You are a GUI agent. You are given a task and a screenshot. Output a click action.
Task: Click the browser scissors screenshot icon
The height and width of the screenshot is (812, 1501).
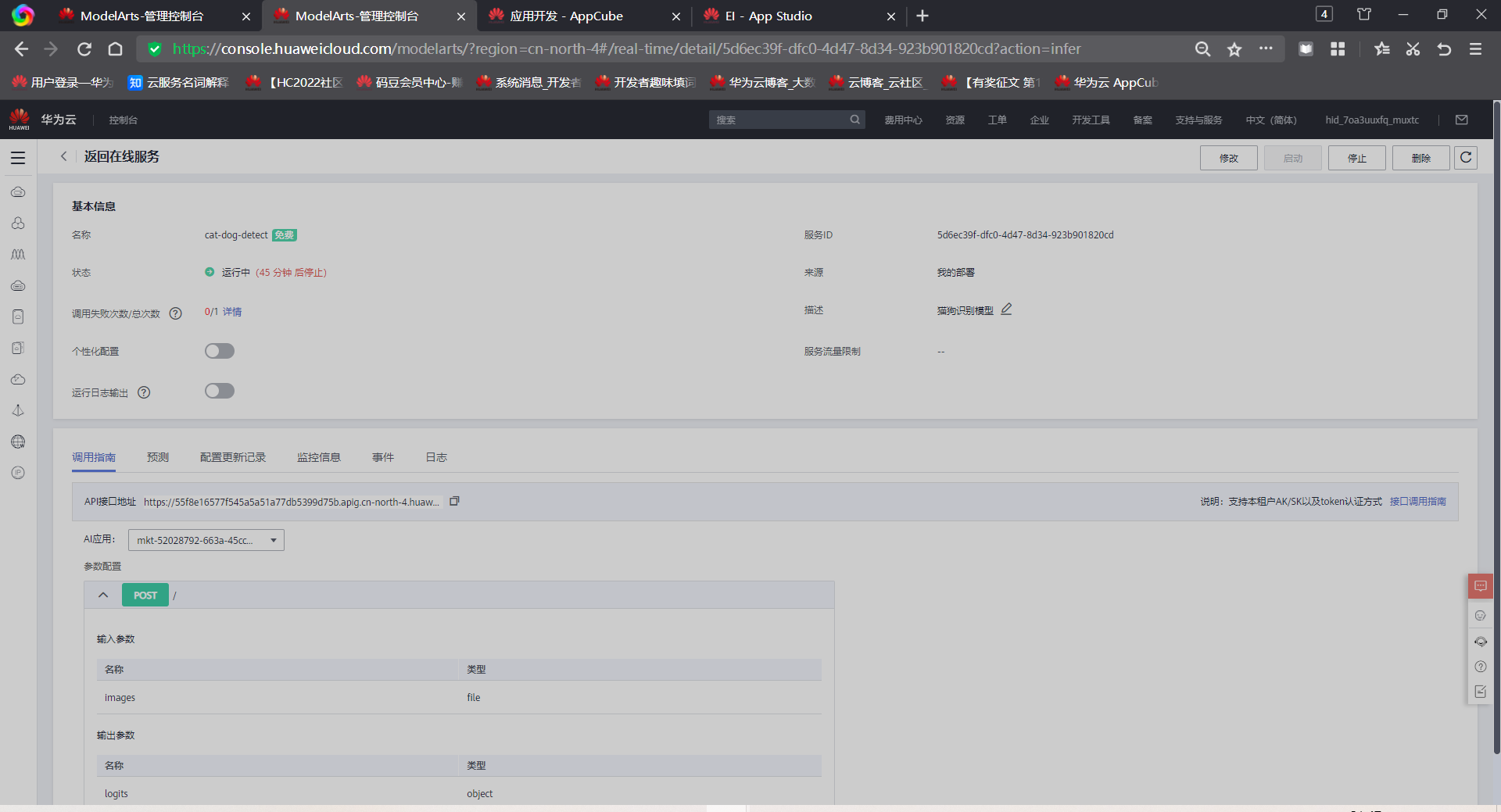(x=1413, y=49)
